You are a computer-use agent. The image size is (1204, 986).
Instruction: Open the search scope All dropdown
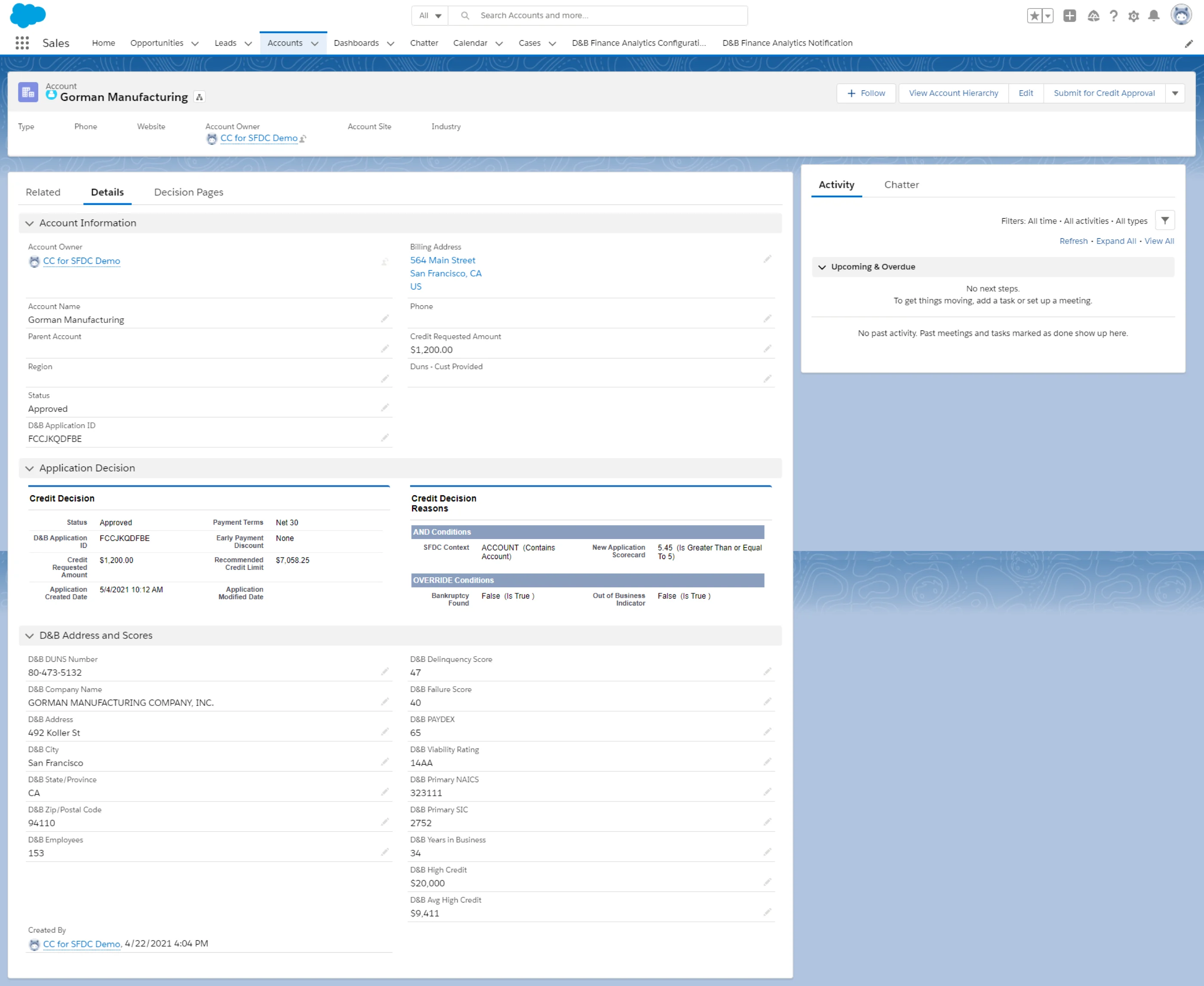(430, 16)
